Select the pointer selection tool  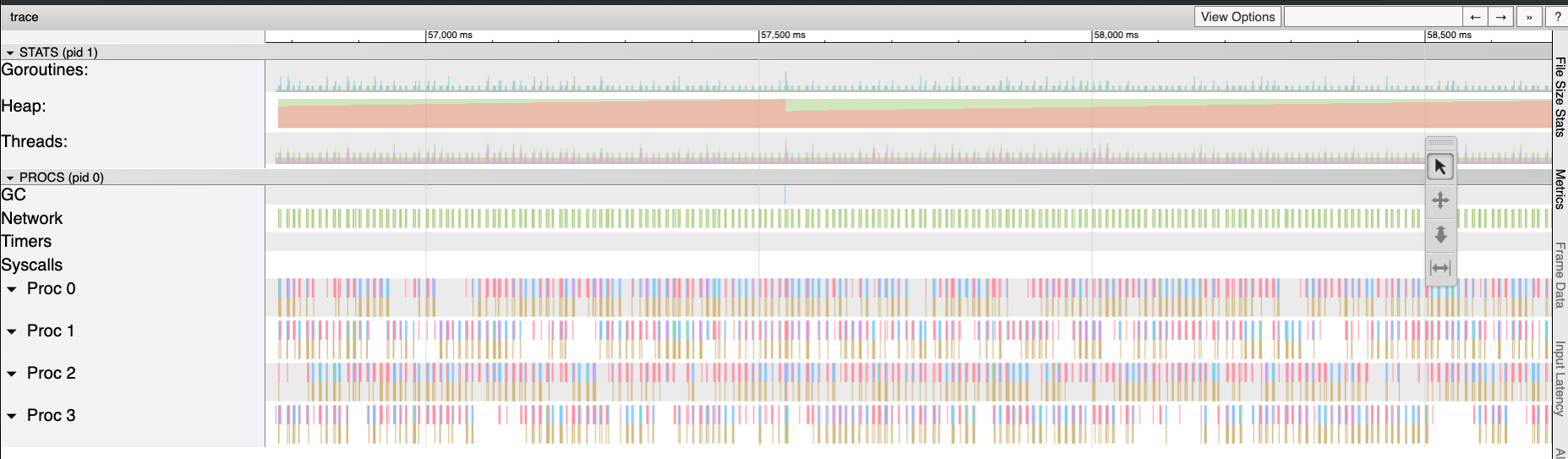[1440, 167]
